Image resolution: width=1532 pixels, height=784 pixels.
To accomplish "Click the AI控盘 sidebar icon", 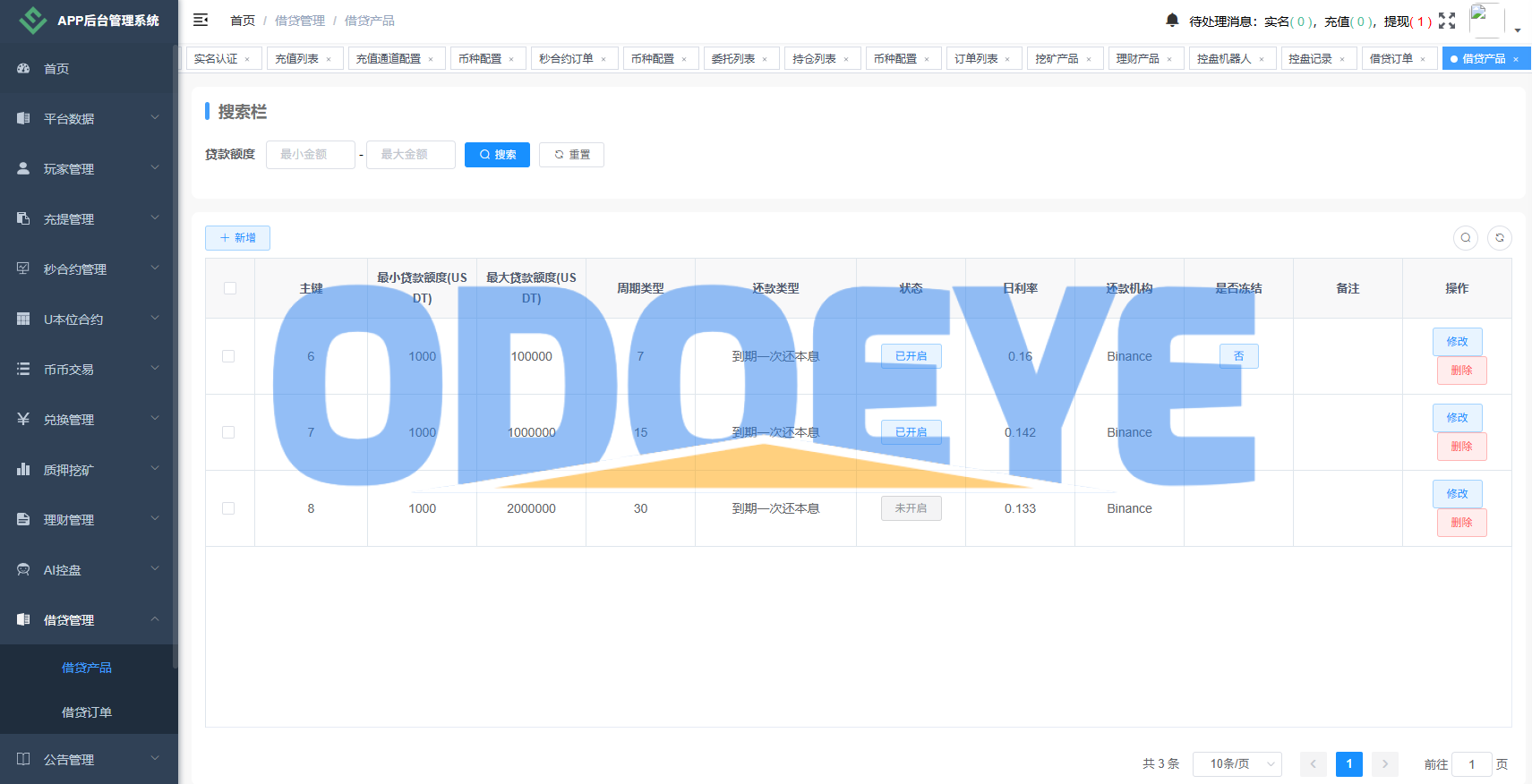I will click(x=23, y=569).
